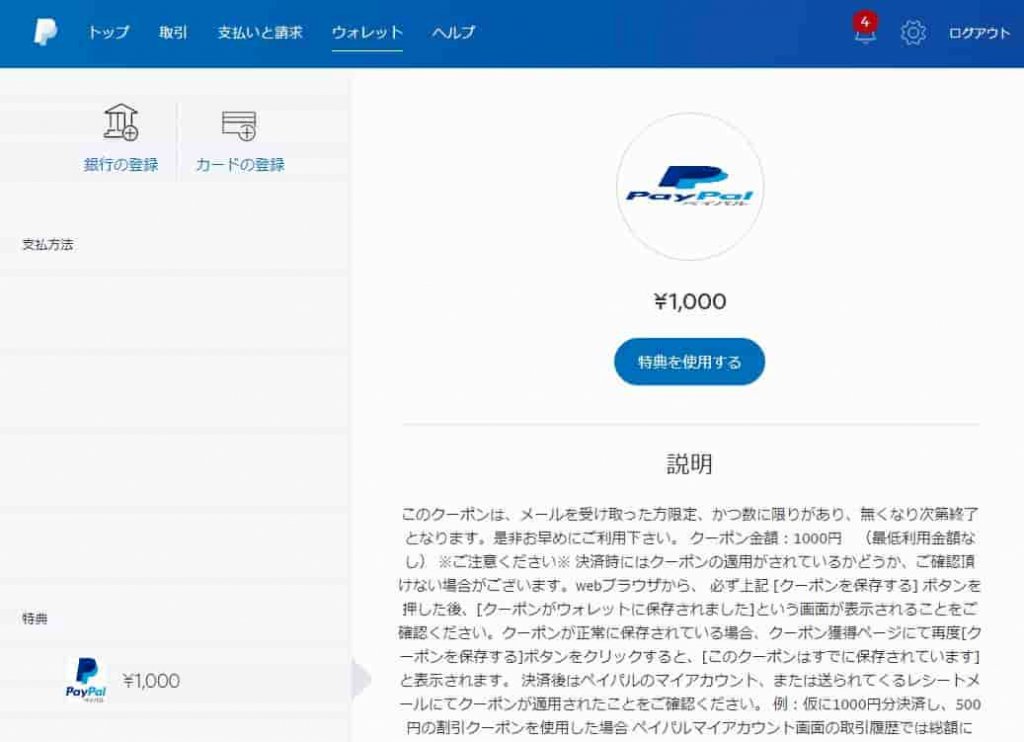Click the 銀行の登録 link
The image size is (1024, 742).
pyautogui.click(x=121, y=165)
